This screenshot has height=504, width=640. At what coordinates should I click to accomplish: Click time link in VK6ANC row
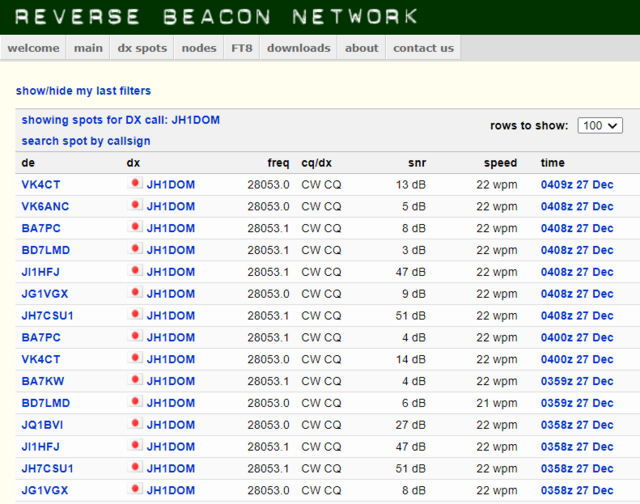577,206
